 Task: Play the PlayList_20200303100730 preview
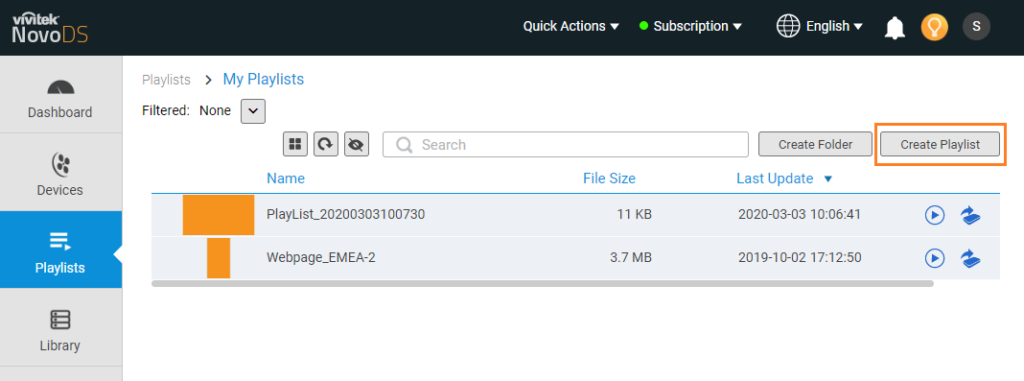(935, 215)
